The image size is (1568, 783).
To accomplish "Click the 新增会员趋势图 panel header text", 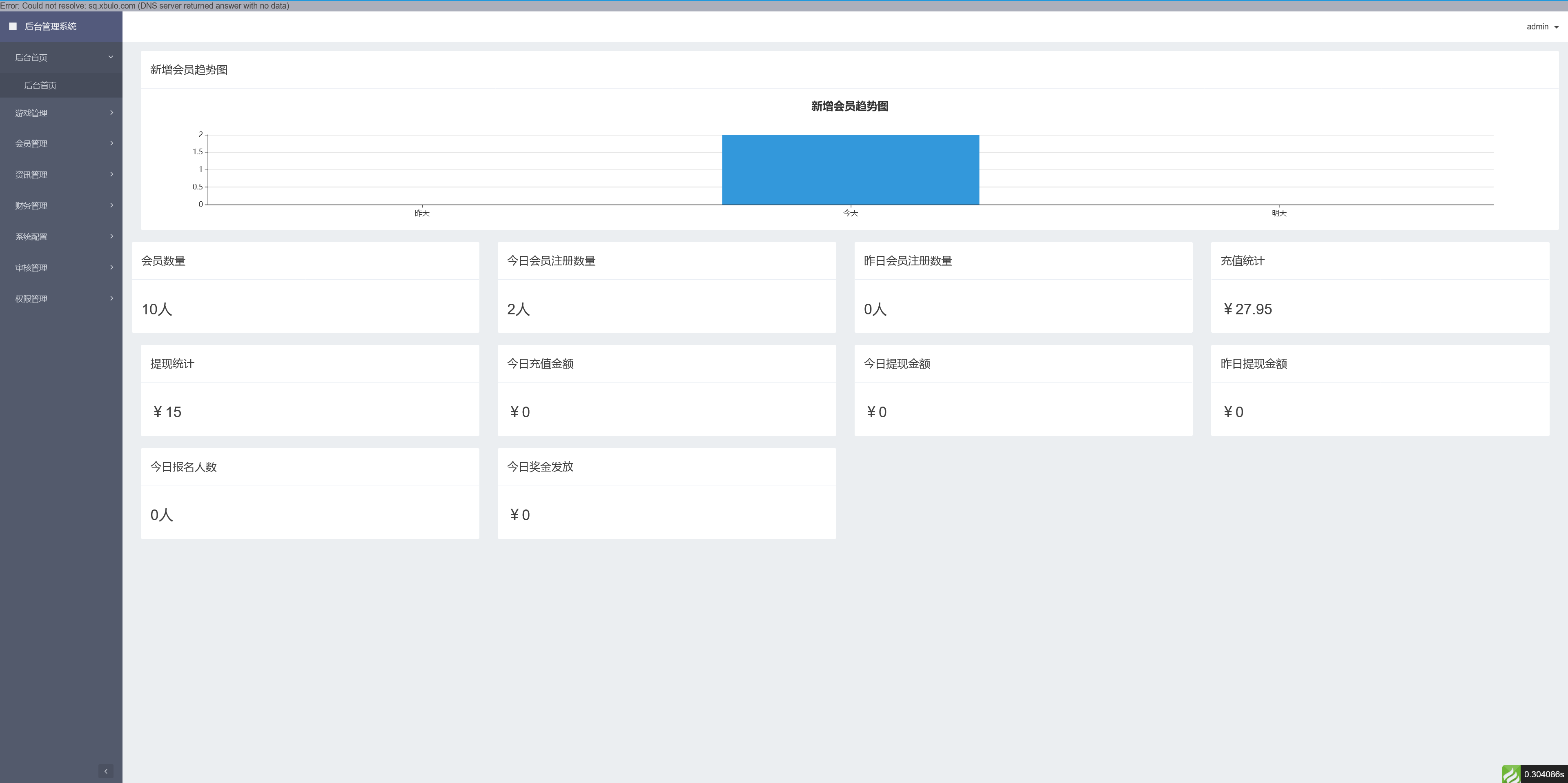I will click(x=189, y=69).
